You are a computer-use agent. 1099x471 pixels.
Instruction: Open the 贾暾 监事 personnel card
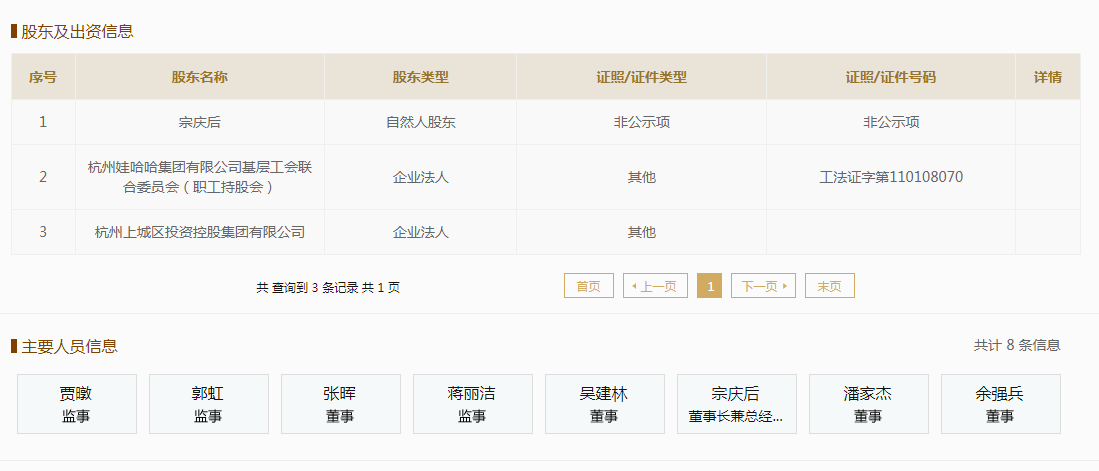pyautogui.click(x=77, y=404)
